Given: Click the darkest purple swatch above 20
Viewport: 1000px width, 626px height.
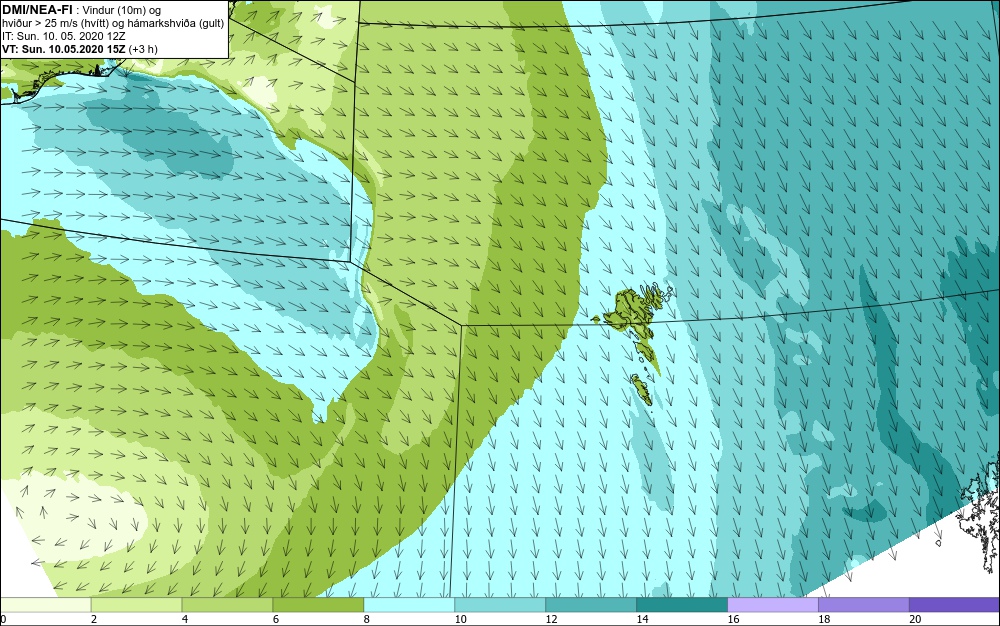Looking at the screenshot, I should [x=954, y=605].
